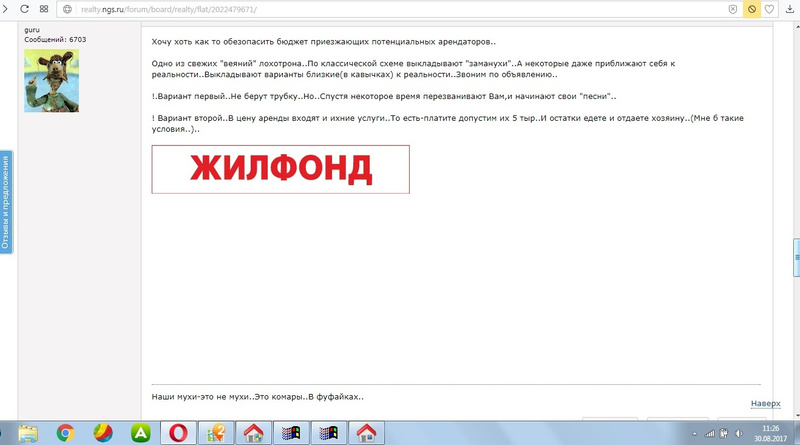Click the 'Сообщений: 6703' counter
The image size is (800, 445).
(55, 39)
